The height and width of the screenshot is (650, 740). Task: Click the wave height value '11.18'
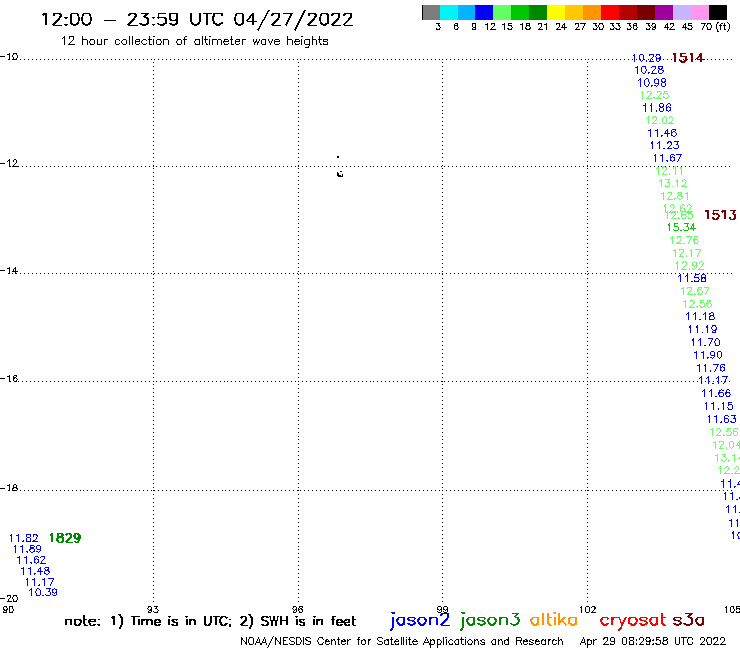click(x=700, y=316)
